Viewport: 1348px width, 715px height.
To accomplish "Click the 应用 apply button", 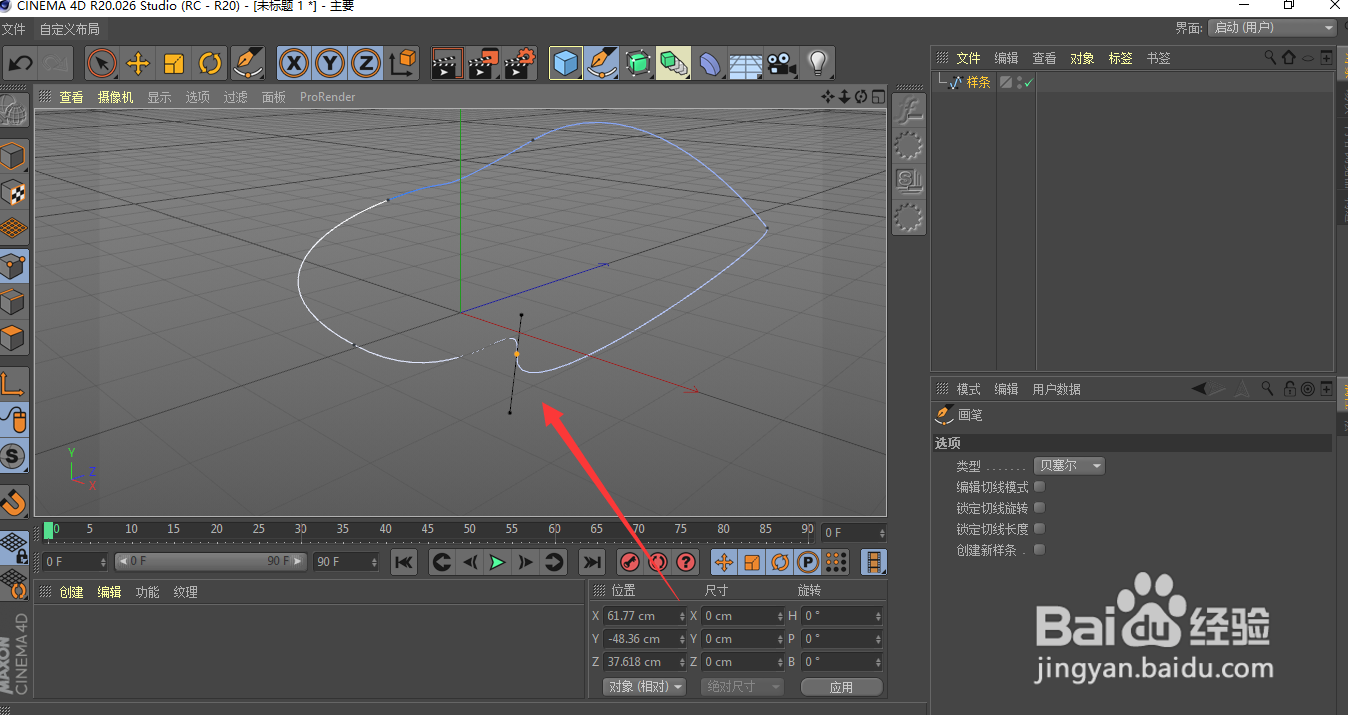I will pos(841,687).
